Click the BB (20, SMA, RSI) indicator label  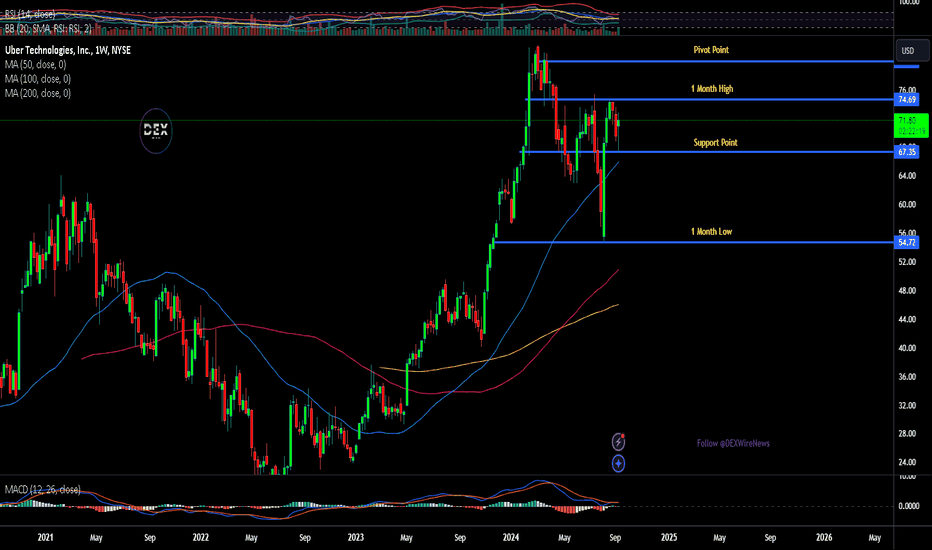tap(48, 28)
